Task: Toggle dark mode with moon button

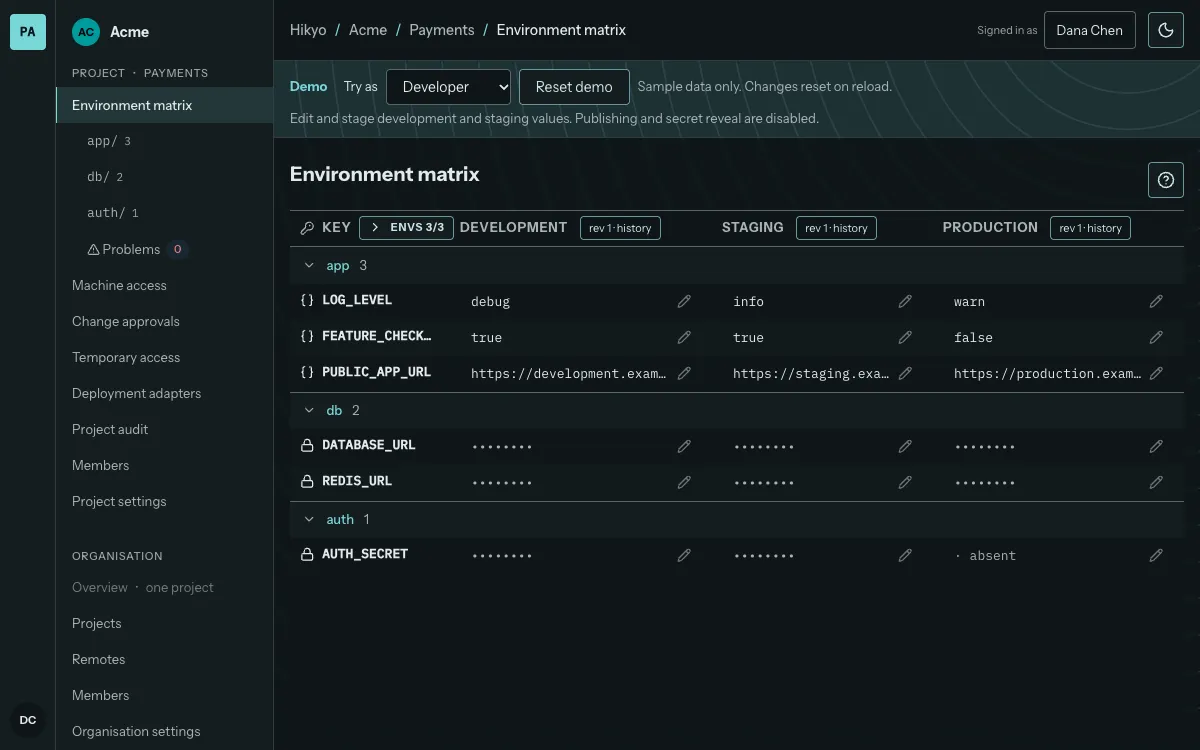Action: click(1166, 30)
